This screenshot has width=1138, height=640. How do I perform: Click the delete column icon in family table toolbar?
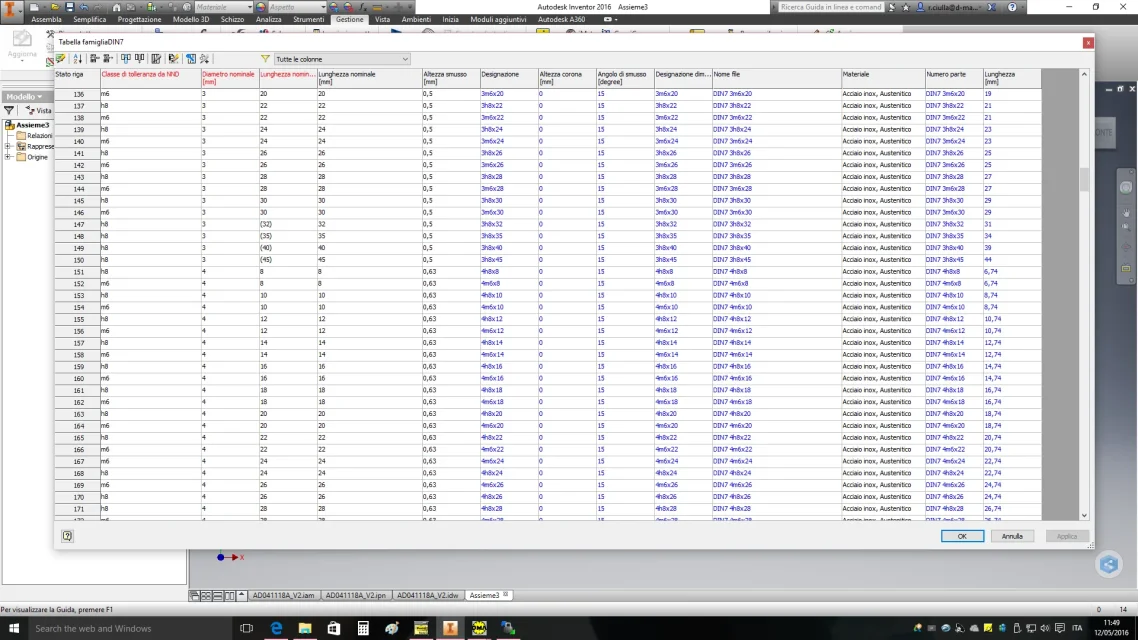point(139,59)
